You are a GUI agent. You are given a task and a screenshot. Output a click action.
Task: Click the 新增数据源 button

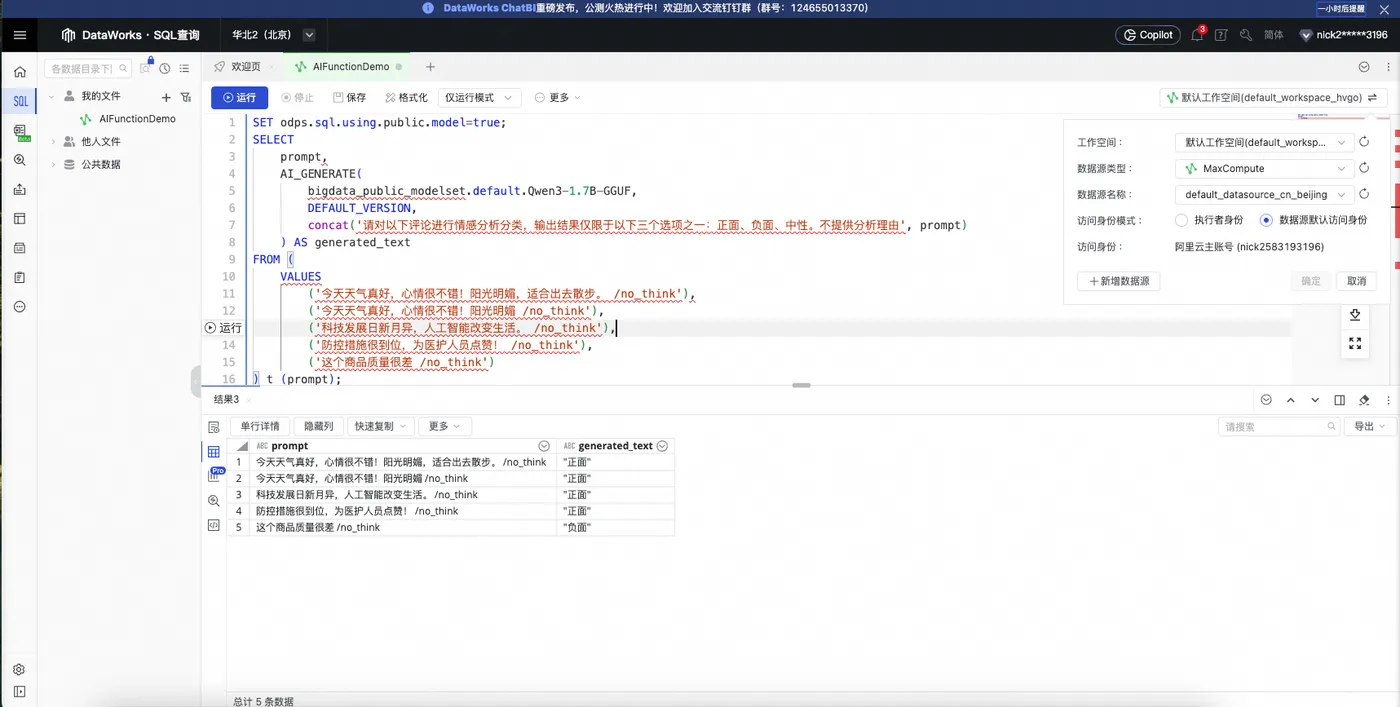pos(1118,281)
